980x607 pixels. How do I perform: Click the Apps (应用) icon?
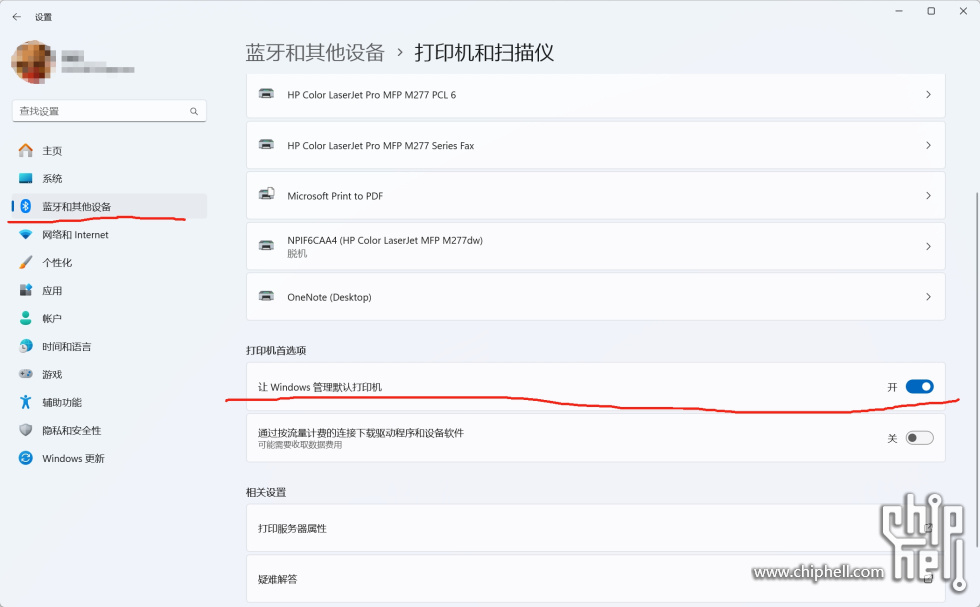[x=26, y=290]
